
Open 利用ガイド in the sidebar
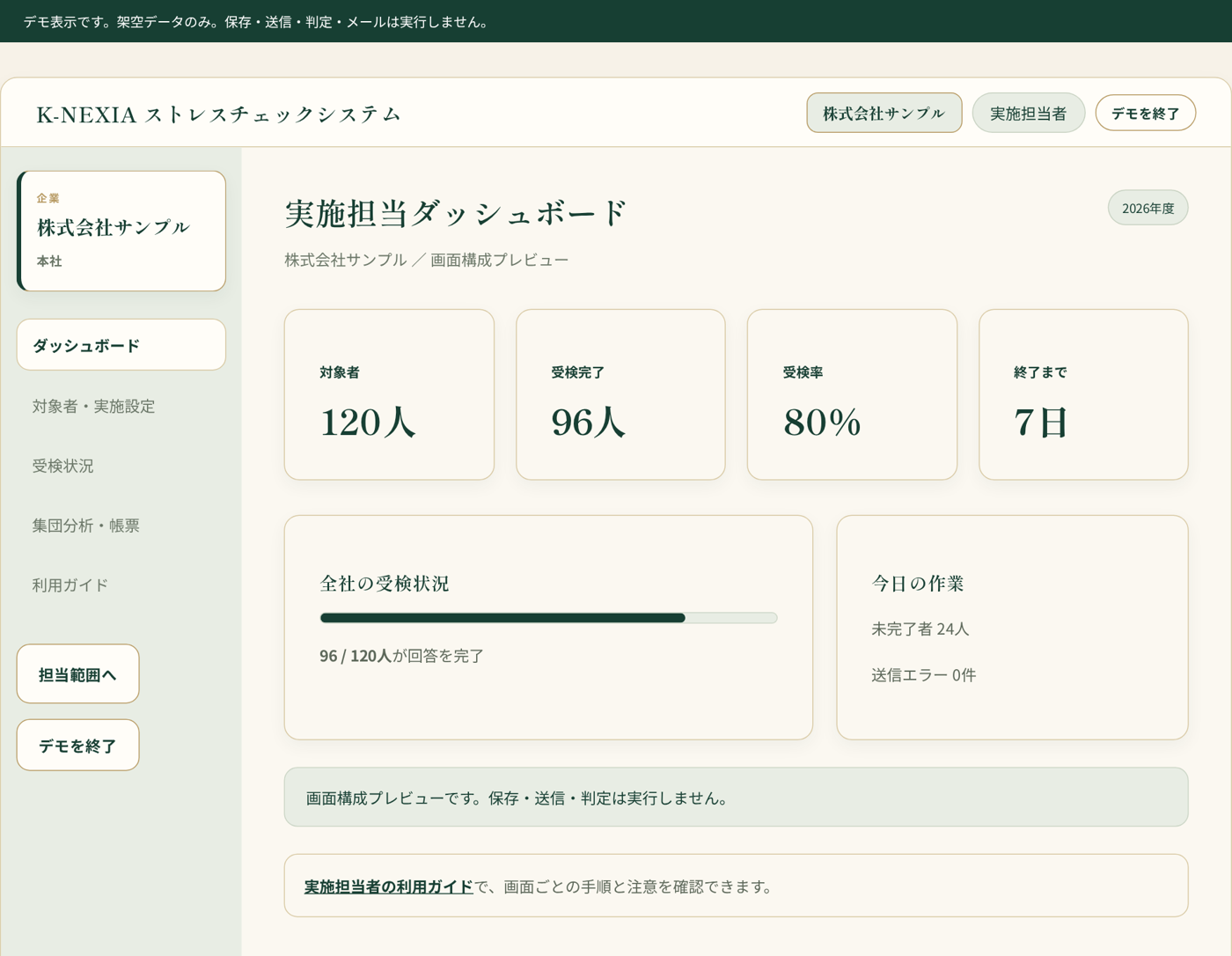pyautogui.click(x=70, y=585)
